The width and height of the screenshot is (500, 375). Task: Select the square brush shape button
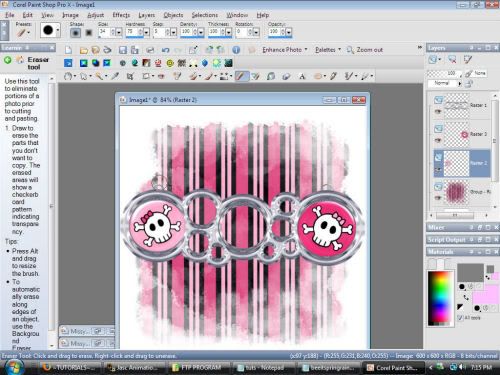[89, 33]
